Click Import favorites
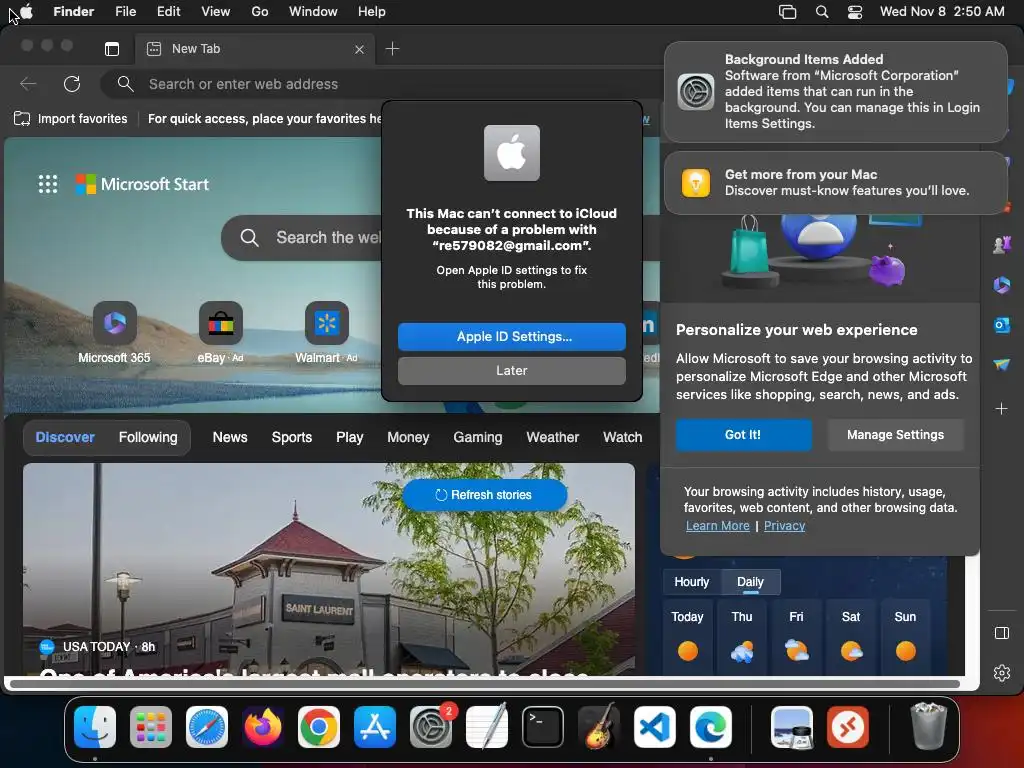1024x768 pixels. [x=71, y=119]
